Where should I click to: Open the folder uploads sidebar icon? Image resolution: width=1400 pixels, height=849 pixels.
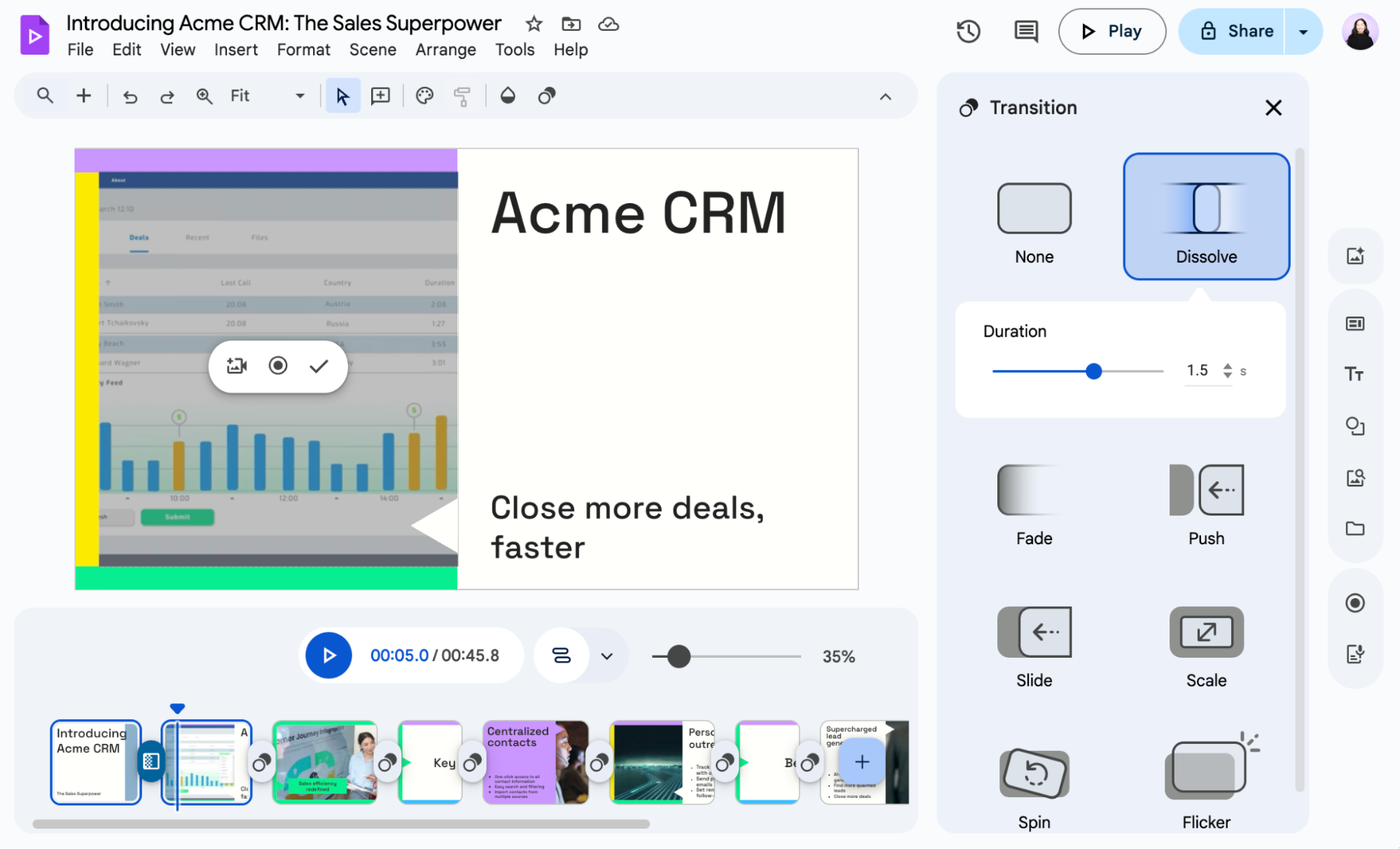1354,528
